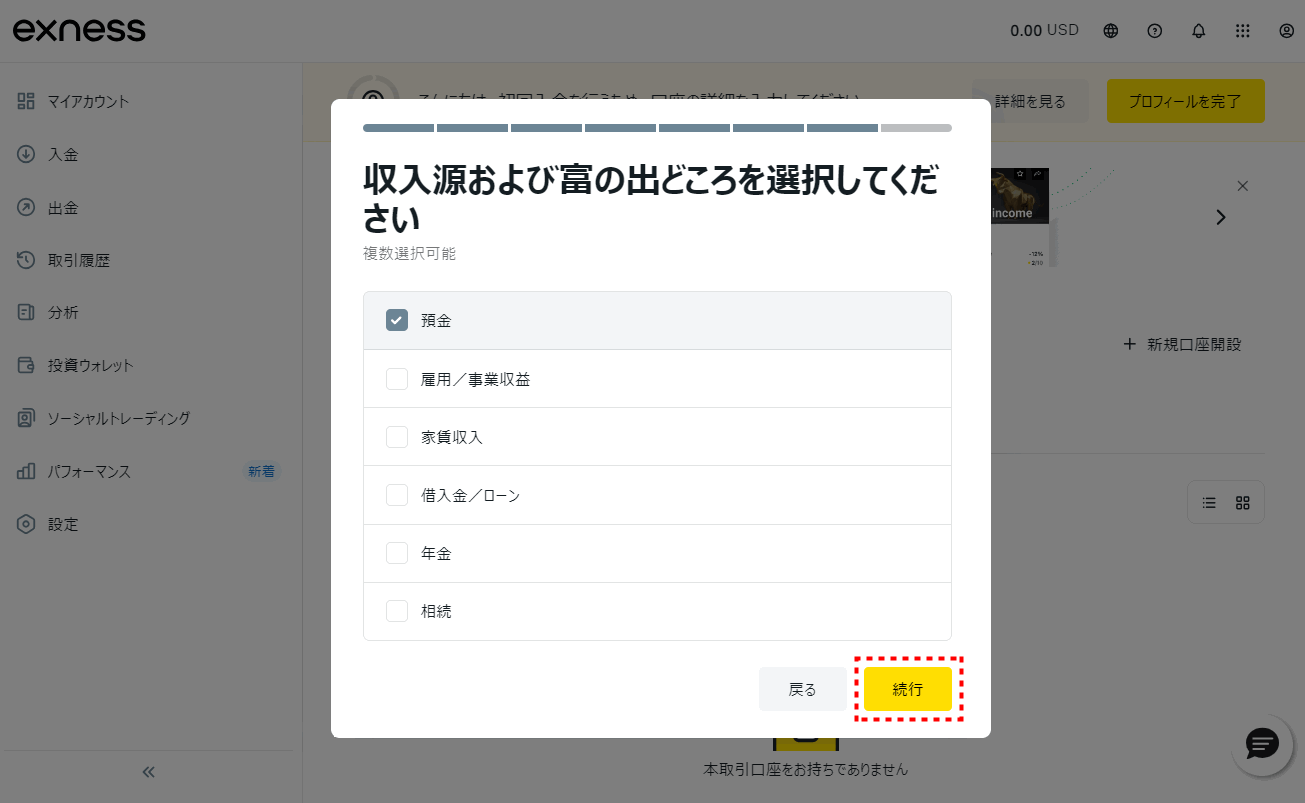1305x803 pixels.
Task: Check the 借入金／ローン checkbox
Action: tap(397, 495)
